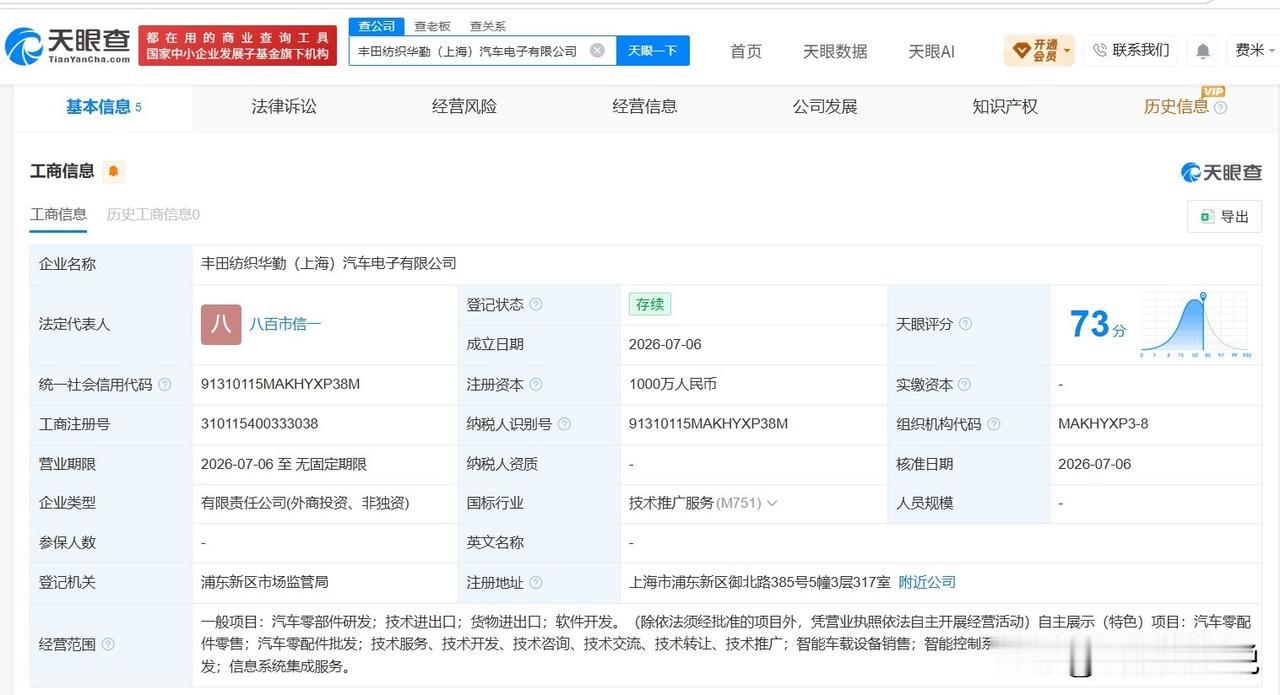The height and width of the screenshot is (695, 1280).
Task: Select the 历史工商信息0 sub-tab
Action: (153, 214)
